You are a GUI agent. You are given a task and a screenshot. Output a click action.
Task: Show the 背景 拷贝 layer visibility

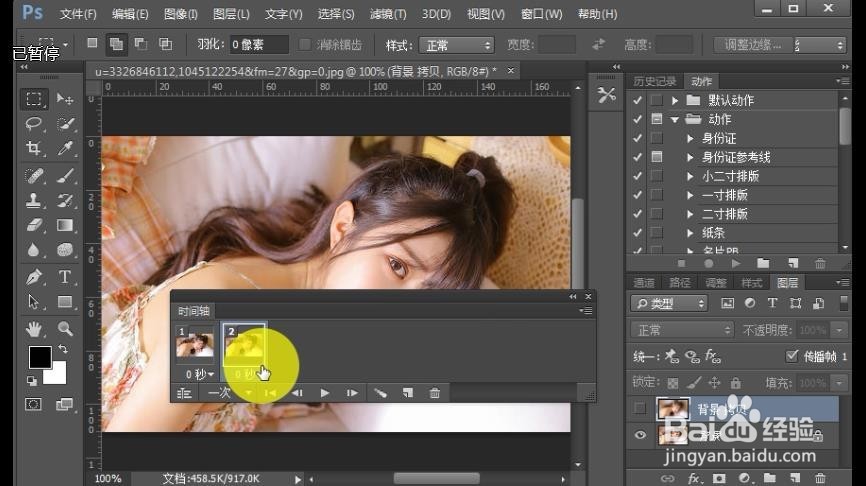pos(640,409)
